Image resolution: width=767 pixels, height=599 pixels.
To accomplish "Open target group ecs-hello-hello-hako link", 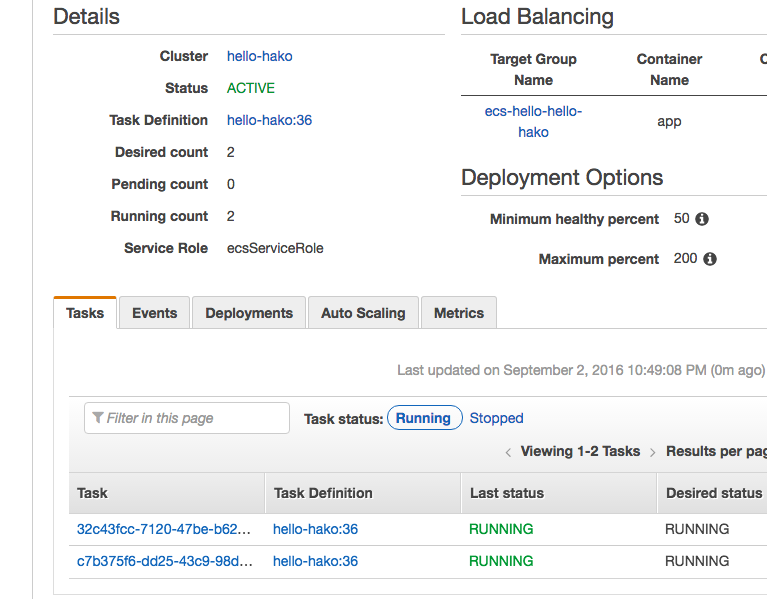I will 533,122.
